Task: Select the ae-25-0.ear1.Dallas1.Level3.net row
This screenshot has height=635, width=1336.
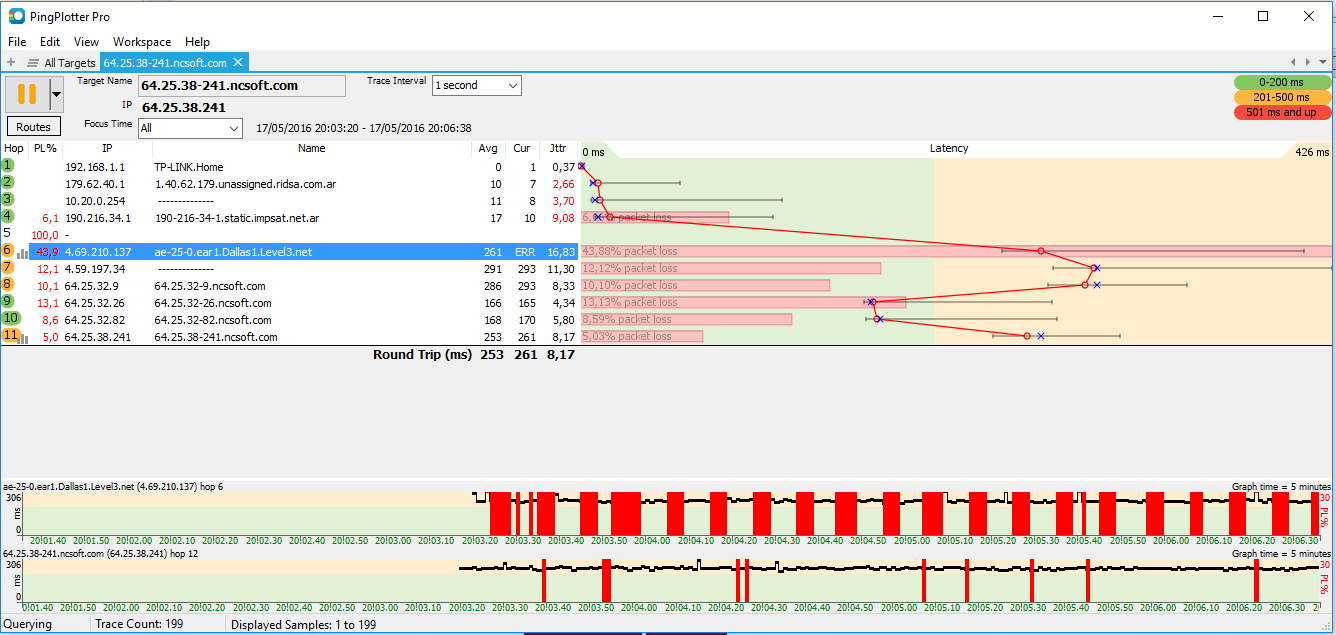Action: 290,252
